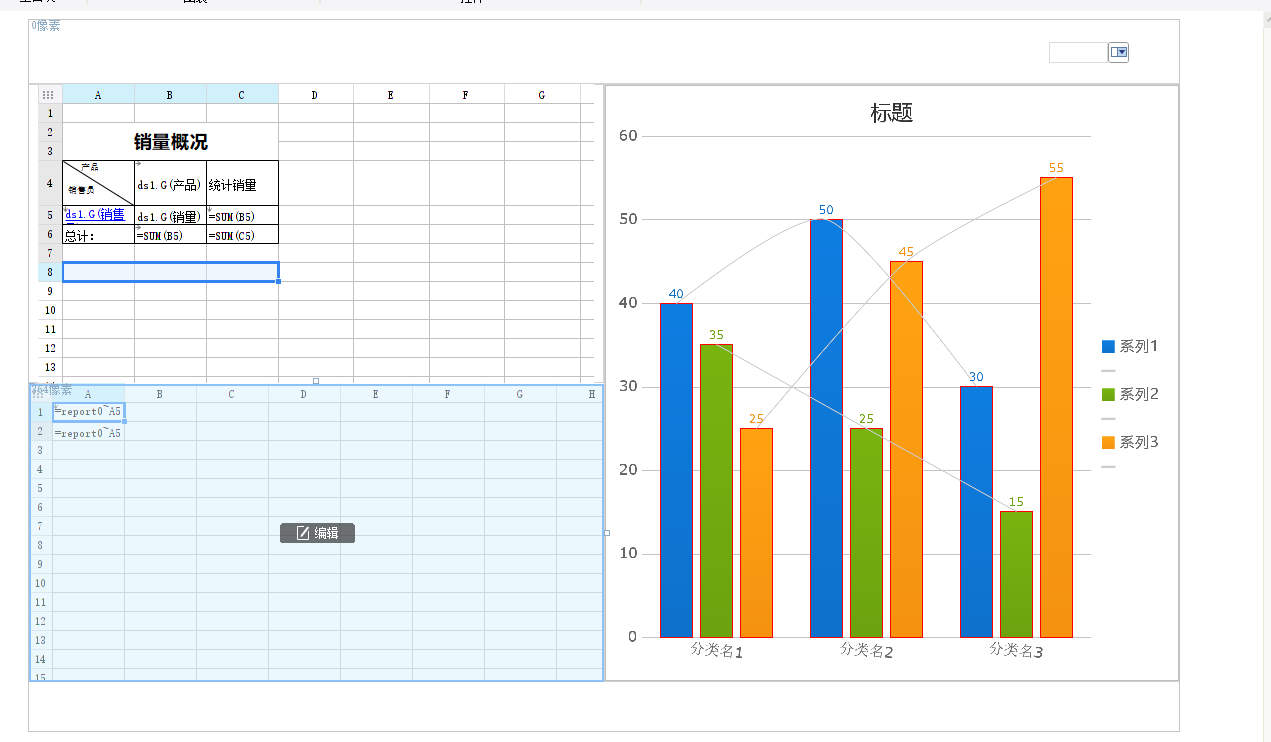Select column B header in 销量概况 sheet
1271x742 pixels.
pos(170,95)
